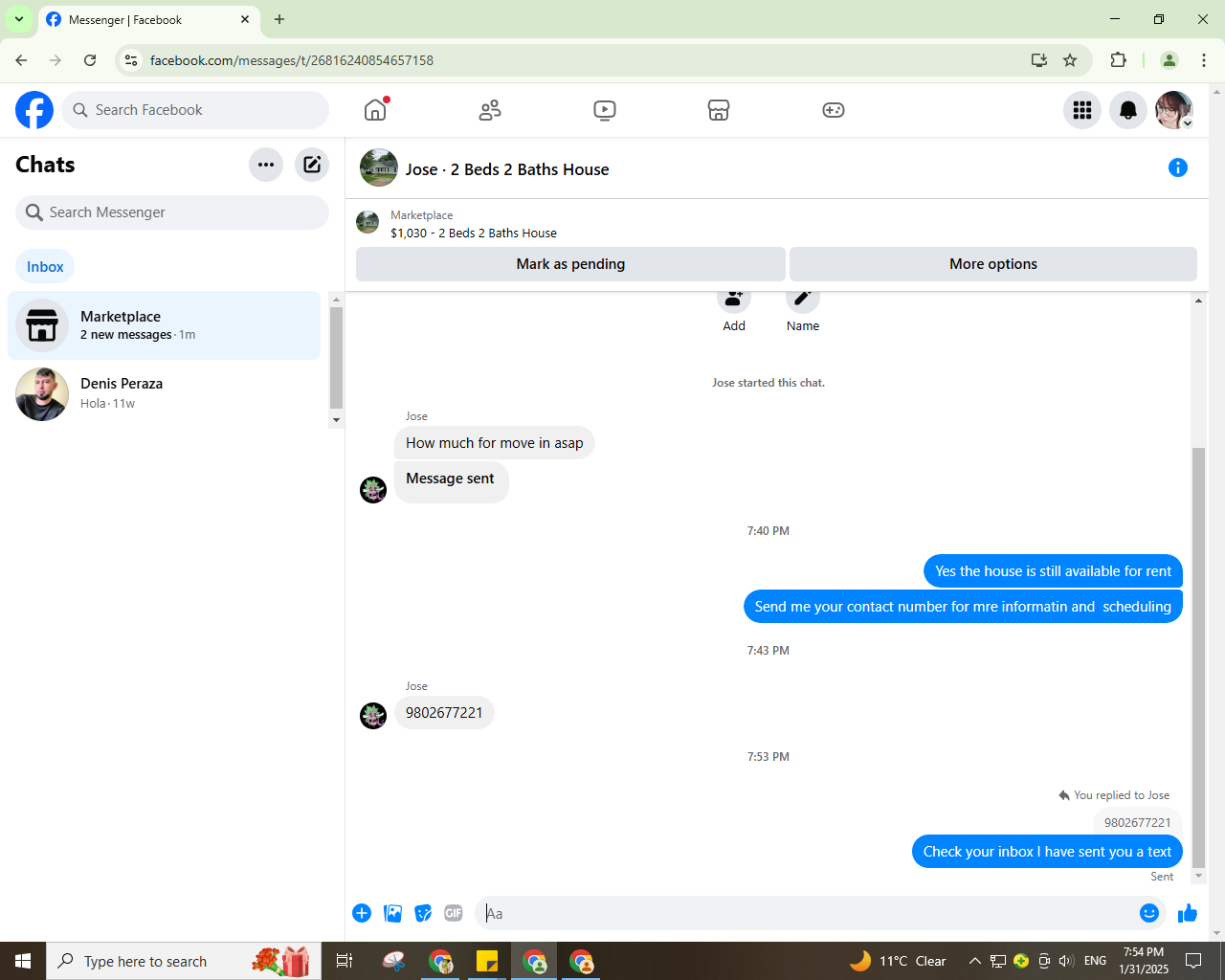Open the Notifications bell

(1128, 110)
